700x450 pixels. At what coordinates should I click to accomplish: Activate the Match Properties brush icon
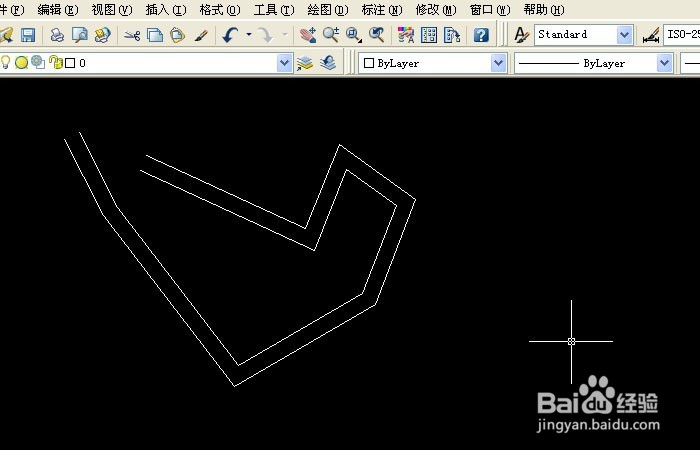(201, 35)
